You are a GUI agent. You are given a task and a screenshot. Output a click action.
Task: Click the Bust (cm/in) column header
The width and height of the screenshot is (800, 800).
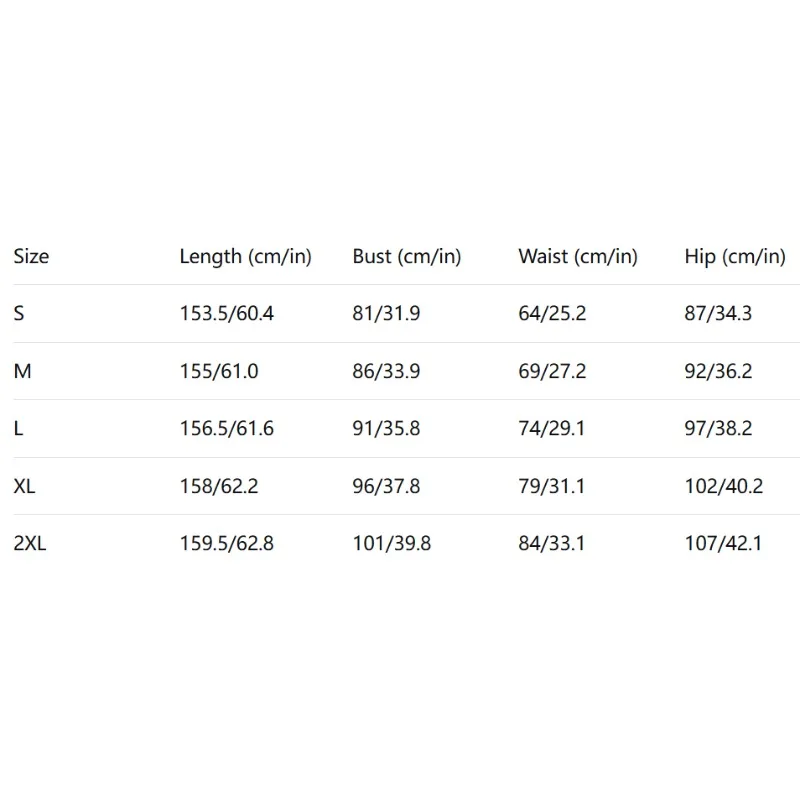coord(406,257)
